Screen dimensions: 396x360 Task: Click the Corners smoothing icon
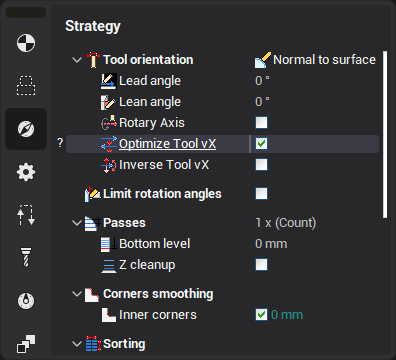pos(92,295)
